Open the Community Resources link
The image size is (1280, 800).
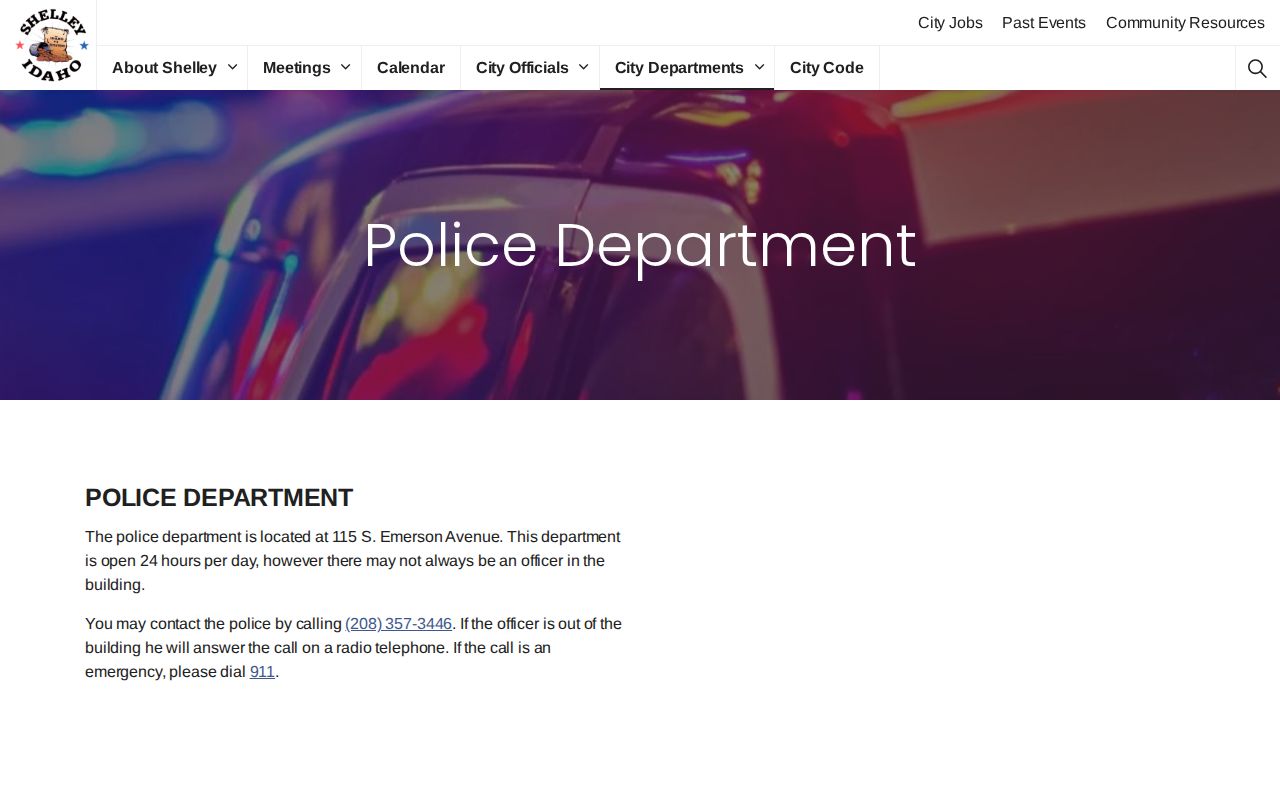pyautogui.click(x=1185, y=23)
